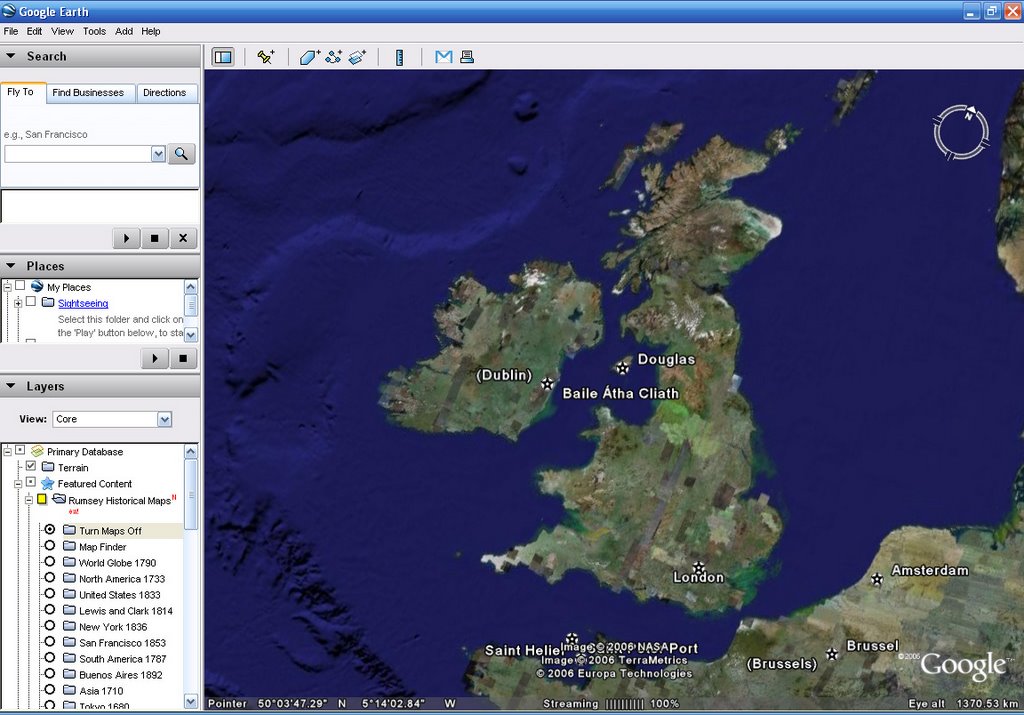Toggle the sidebar panel icon in toolbar
1024x715 pixels.
click(x=223, y=57)
